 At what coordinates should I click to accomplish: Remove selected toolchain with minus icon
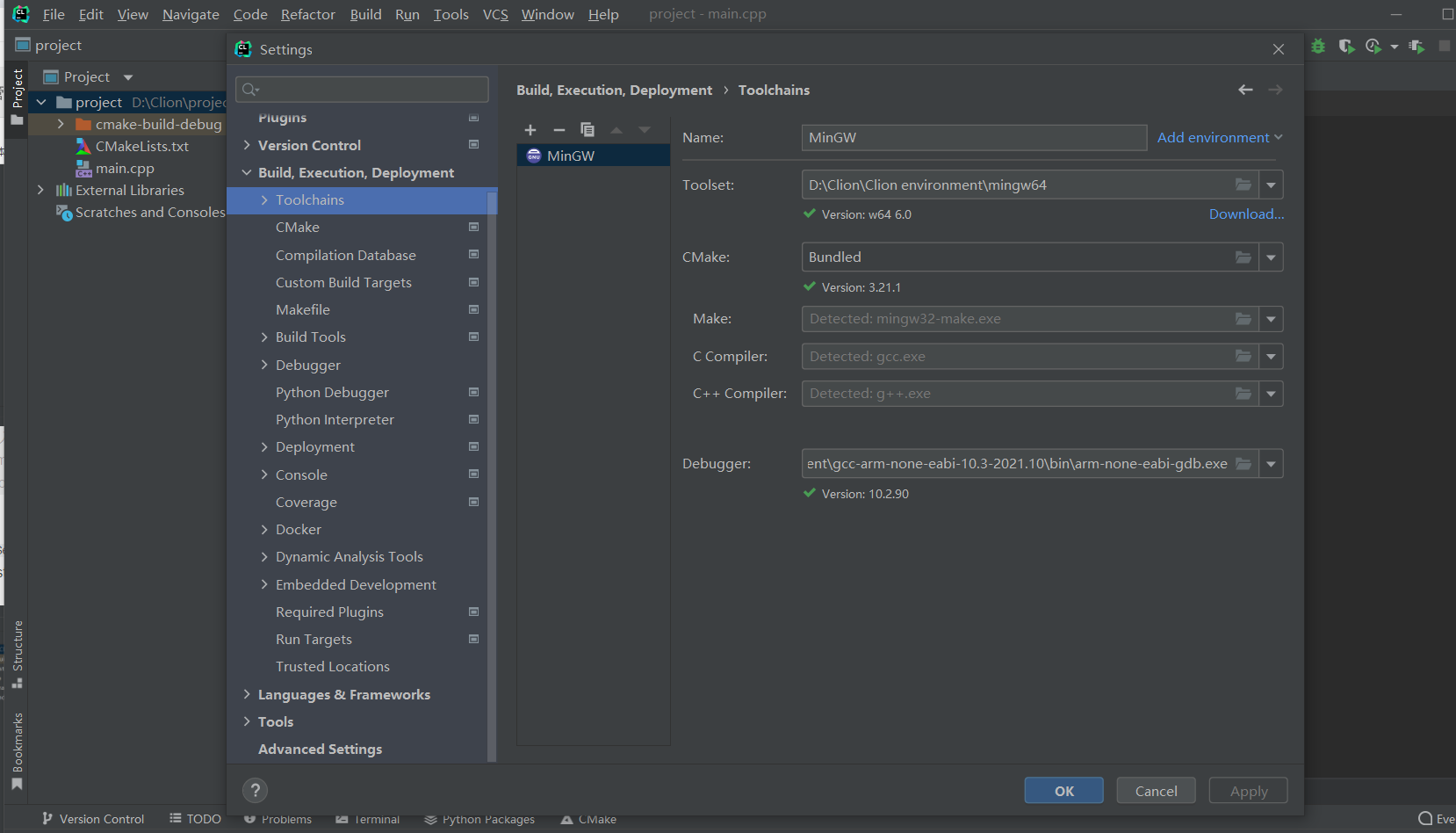pos(559,130)
